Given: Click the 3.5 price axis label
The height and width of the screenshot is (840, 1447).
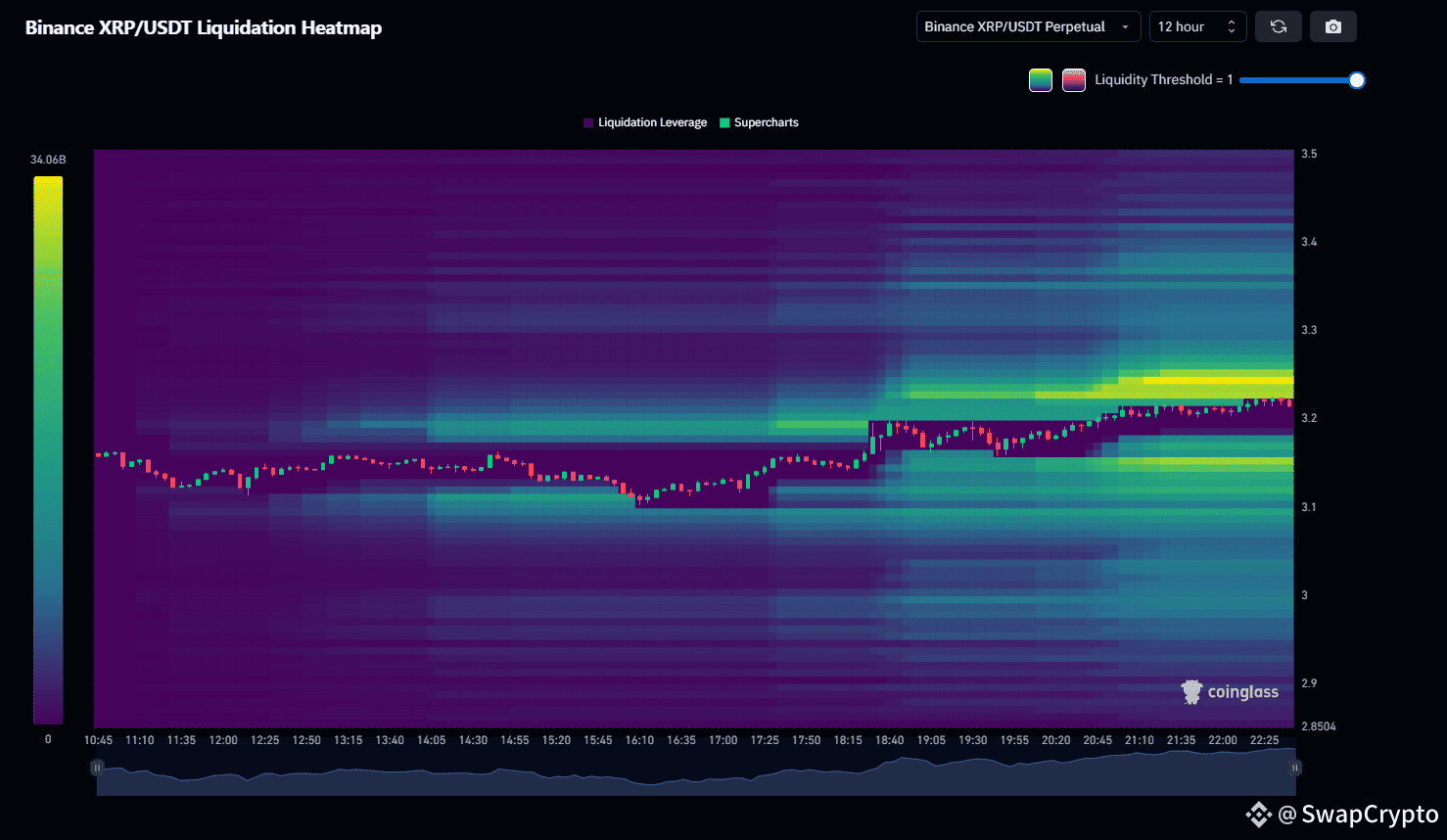Looking at the screenshot, I should [1309, 154].
